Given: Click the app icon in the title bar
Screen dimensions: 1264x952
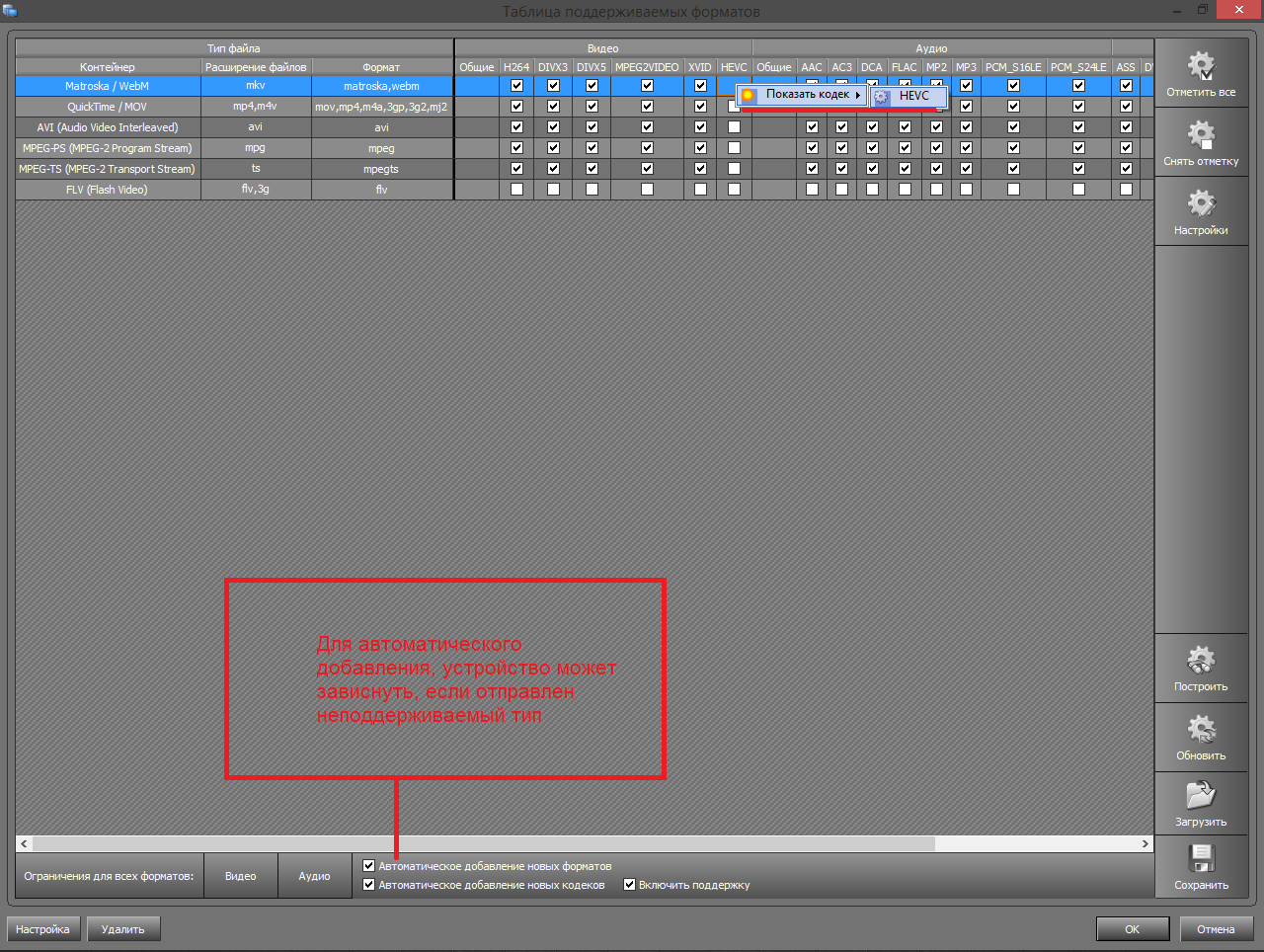Looking at the screenshot, I should (10, 11).
